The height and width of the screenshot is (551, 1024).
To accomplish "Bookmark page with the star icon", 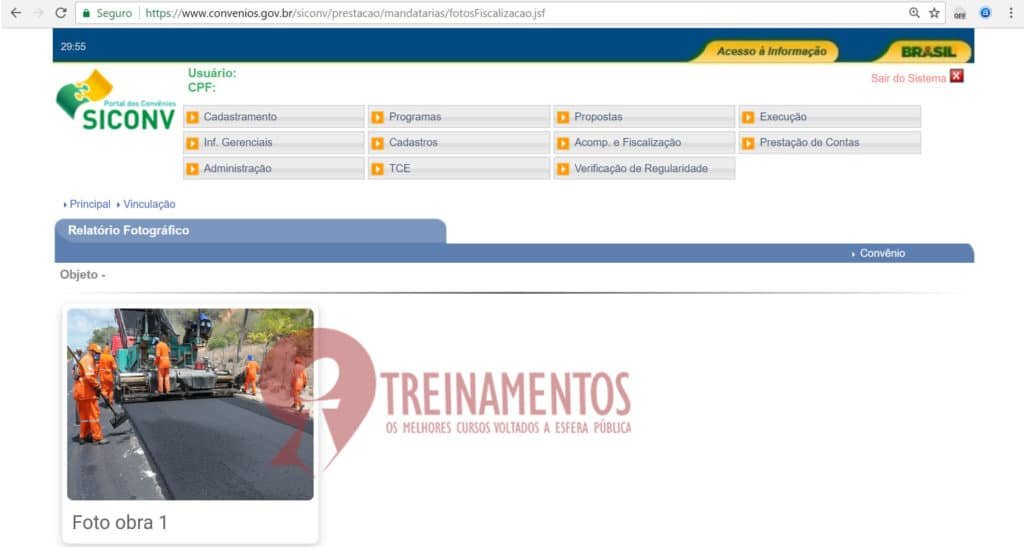I will [x=935, y=13].
